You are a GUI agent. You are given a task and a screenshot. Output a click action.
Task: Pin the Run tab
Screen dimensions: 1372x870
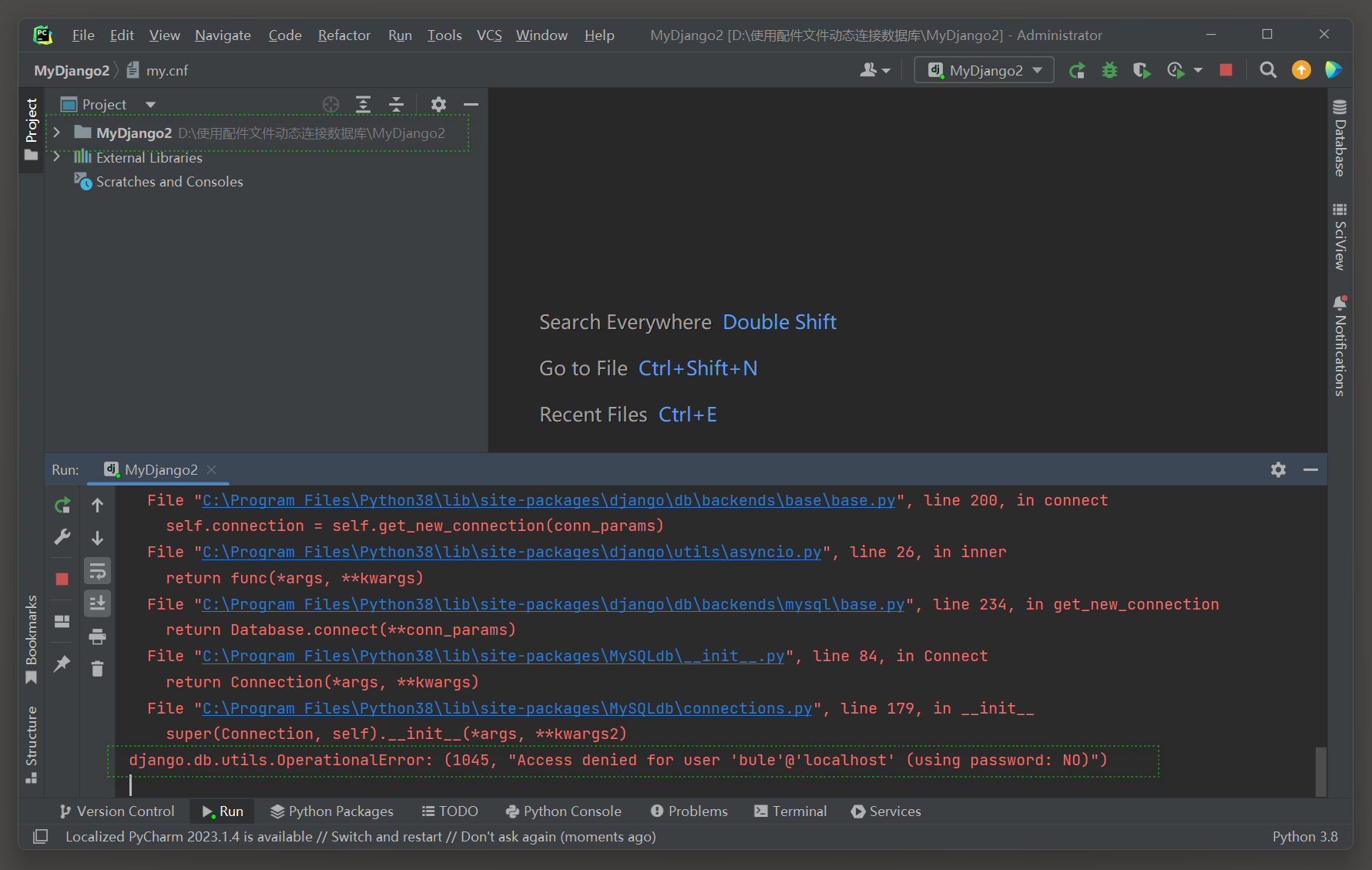point(62,663)
